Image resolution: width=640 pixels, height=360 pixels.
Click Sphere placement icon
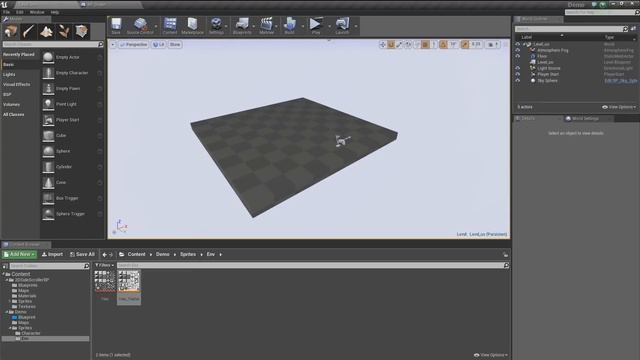click(x=48, y=151)
